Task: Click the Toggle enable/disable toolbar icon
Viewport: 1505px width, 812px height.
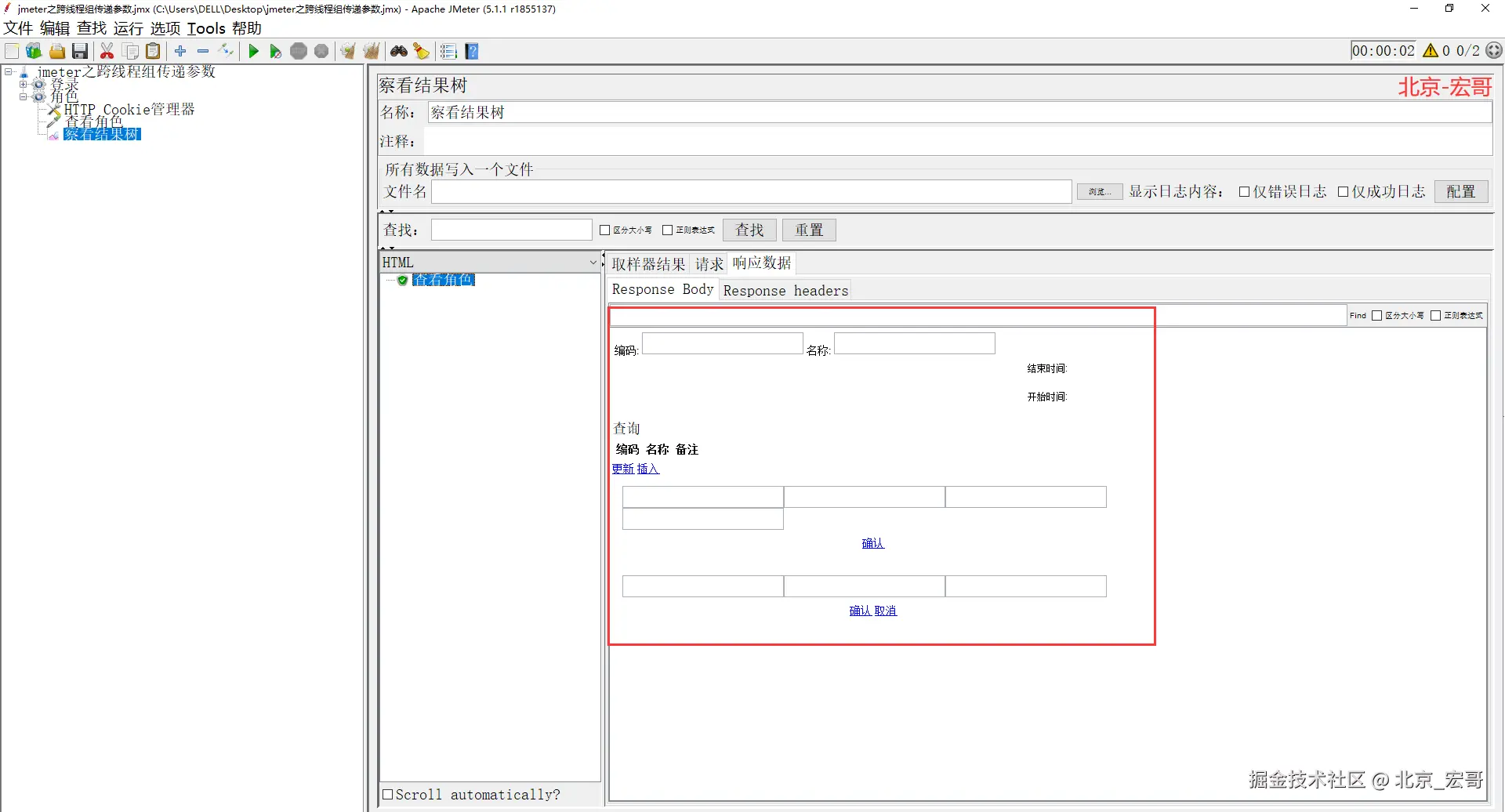Action: pos(227,51)
